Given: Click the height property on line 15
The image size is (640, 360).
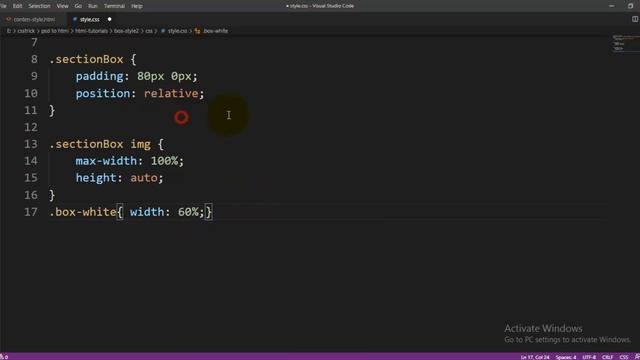Looking at the screenshot, I should [x=96, y=178].
